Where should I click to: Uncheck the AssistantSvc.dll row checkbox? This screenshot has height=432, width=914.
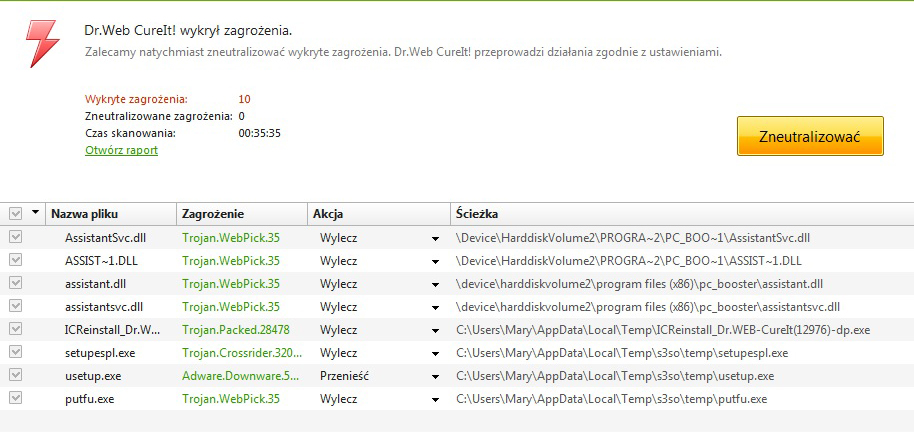16,237
